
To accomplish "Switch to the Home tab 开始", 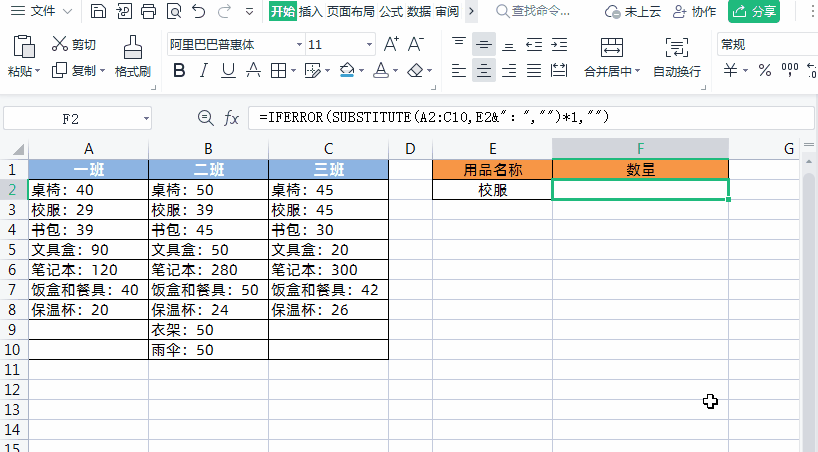I will point(283,11).
